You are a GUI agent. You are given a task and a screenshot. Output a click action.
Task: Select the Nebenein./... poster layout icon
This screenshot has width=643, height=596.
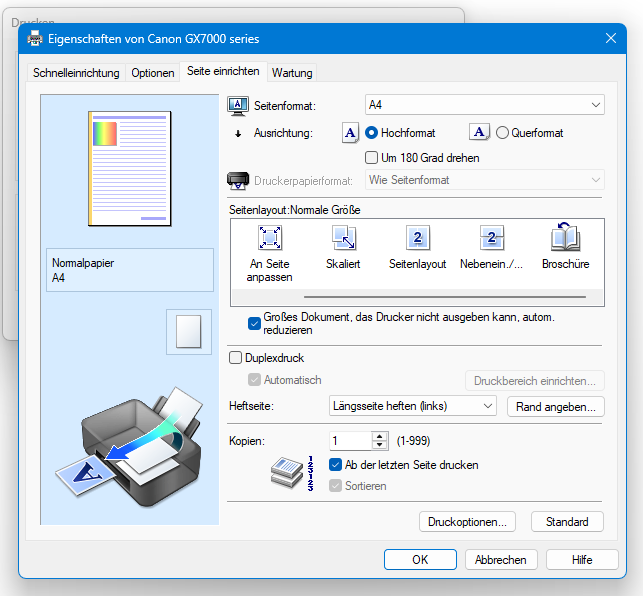(x=491, y=237)
